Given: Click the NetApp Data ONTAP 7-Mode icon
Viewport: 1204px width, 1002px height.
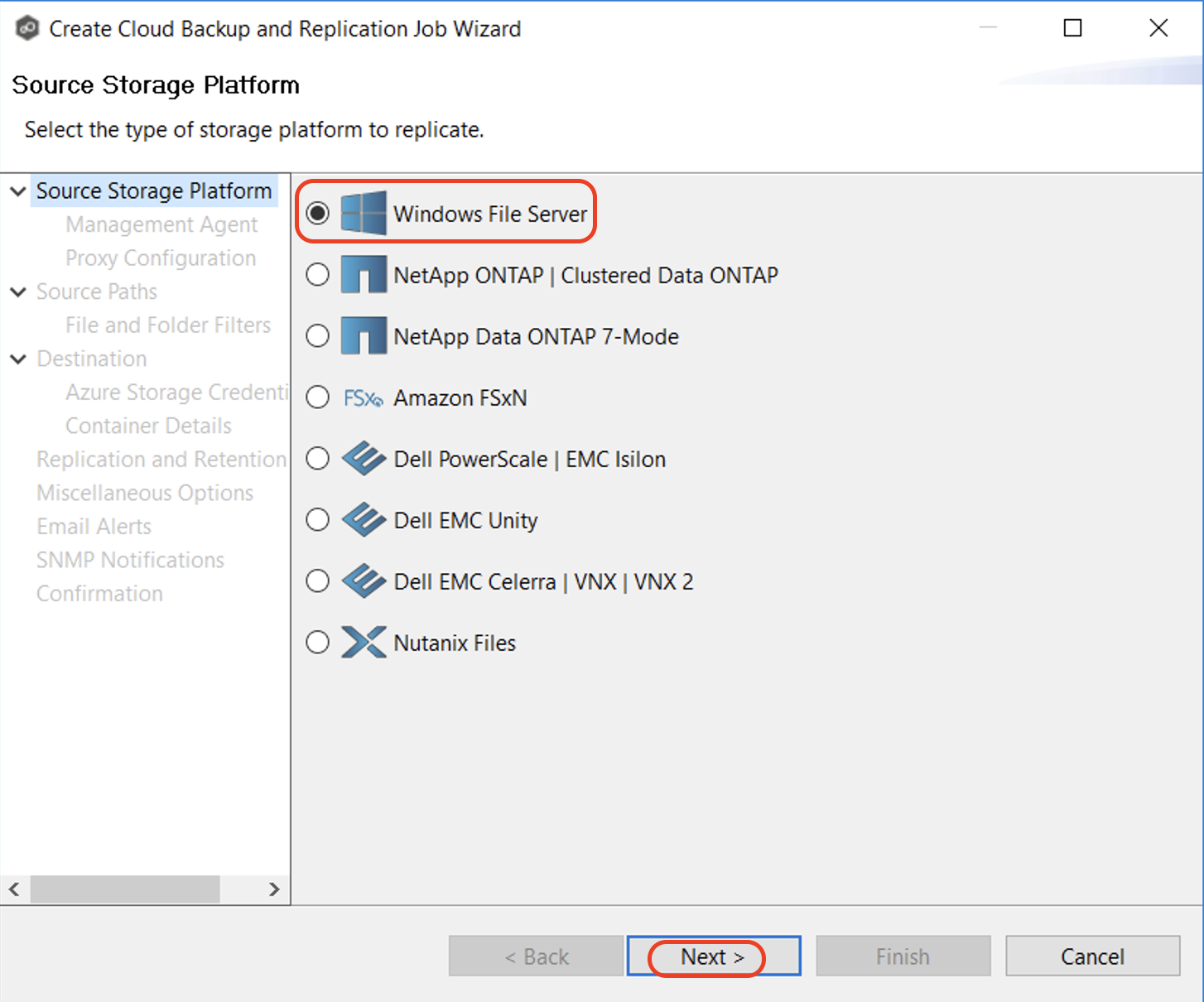Looking at the screenshot, I should (364, 335).
